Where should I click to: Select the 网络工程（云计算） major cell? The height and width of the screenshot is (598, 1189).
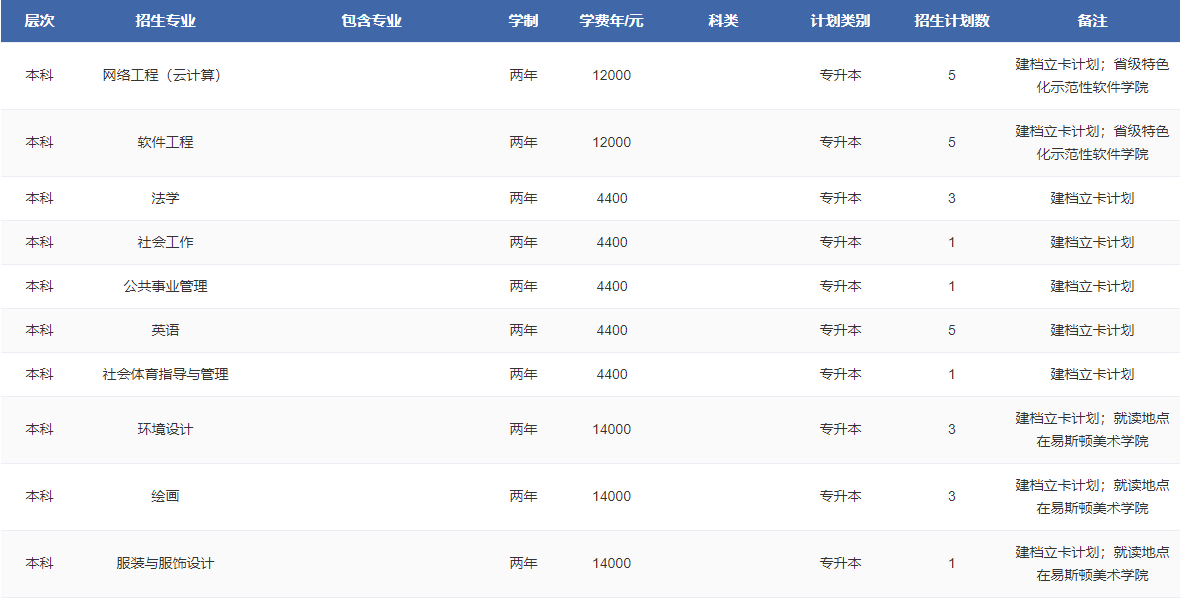(x=165, y=75)
